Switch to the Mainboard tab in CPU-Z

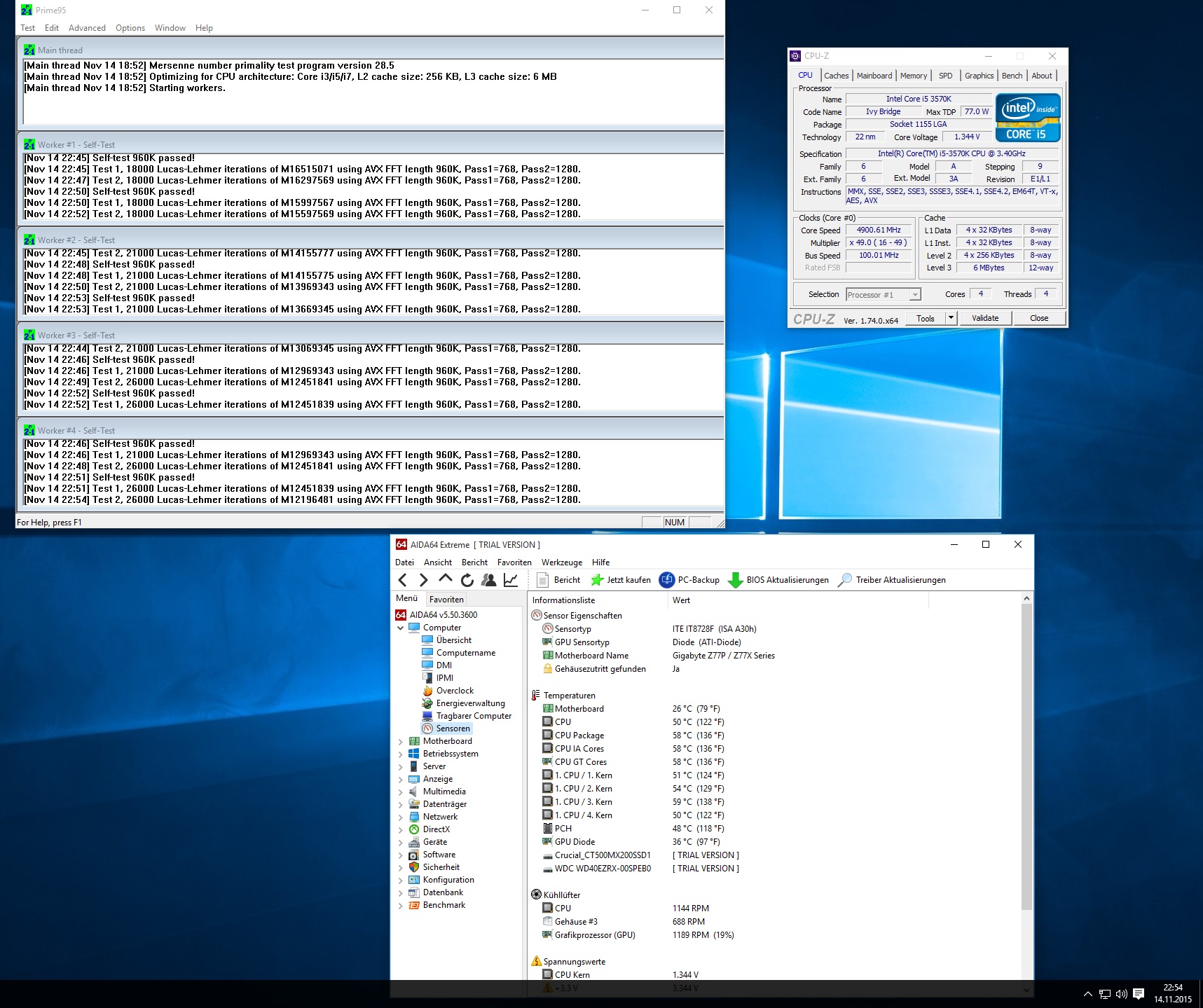pyautogui.click(x=874, y=76)
